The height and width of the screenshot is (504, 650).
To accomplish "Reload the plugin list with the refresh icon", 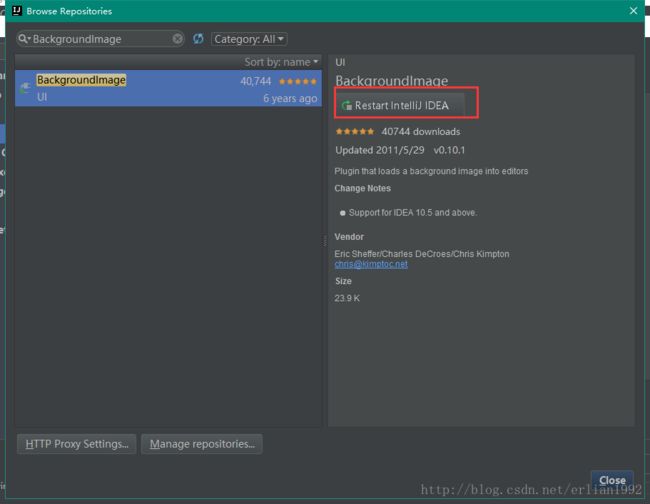I will [x=198, y=39].
